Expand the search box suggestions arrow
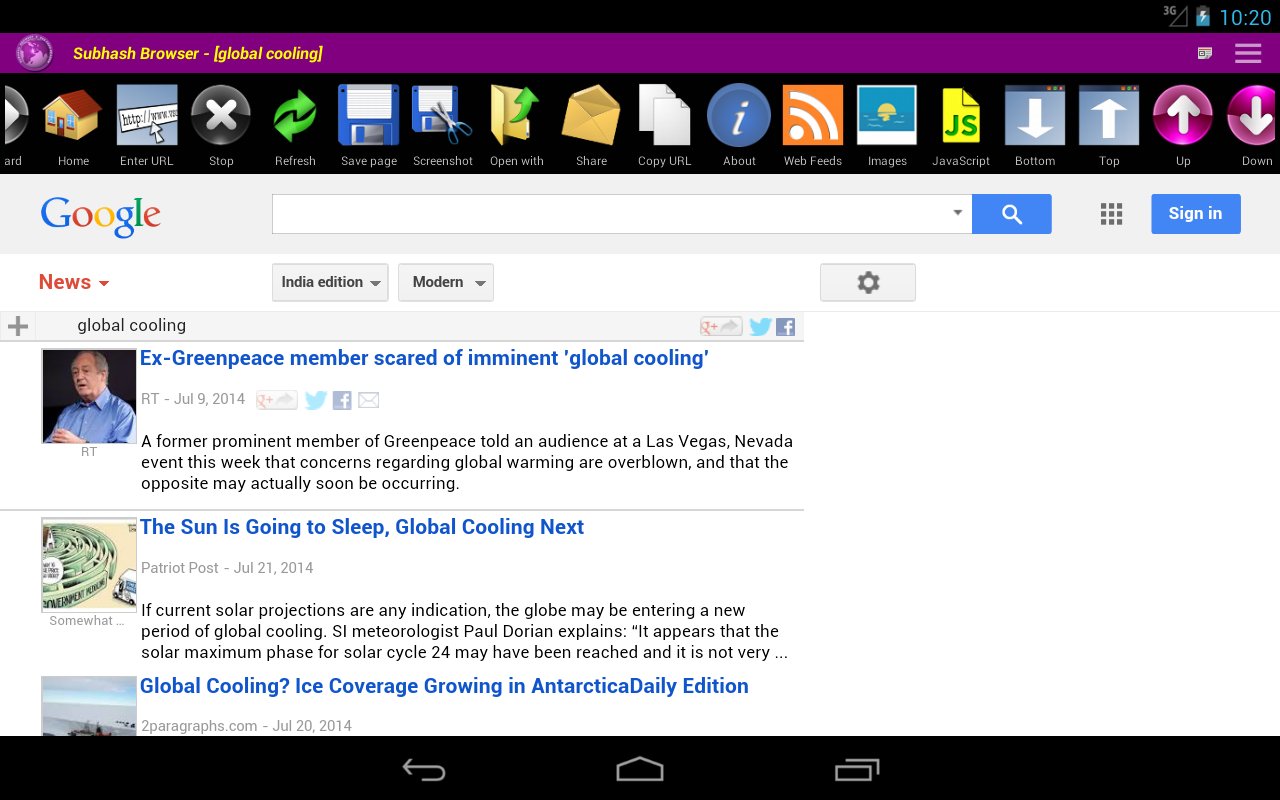This screenshot has width=1280, height=800. 957,213
